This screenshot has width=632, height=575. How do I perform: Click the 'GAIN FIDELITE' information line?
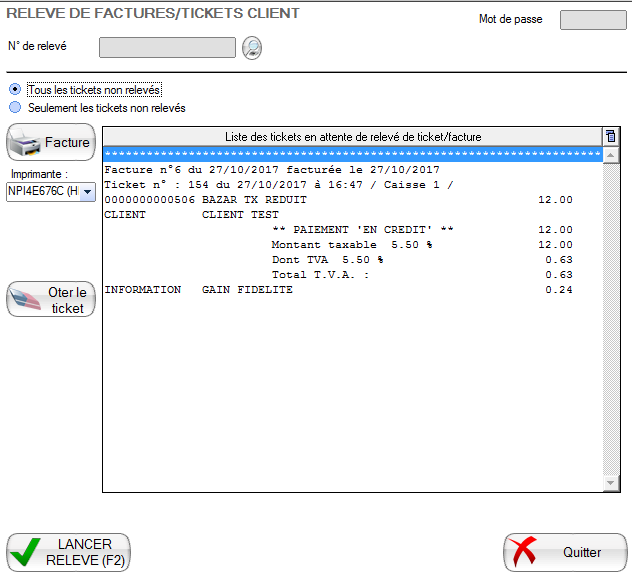tap(250, 290)
